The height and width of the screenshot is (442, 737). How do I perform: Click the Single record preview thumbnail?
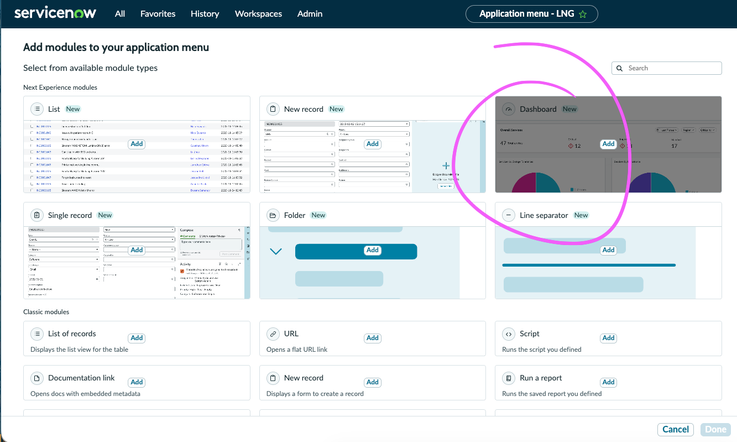click(137, 262)
